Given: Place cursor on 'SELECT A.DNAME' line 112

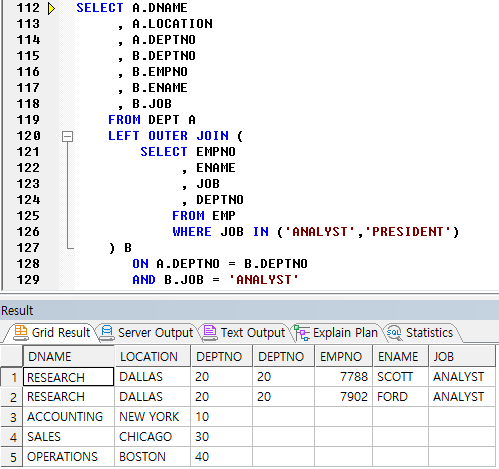Looking at the screenshot, I should [x=132, y=8].
